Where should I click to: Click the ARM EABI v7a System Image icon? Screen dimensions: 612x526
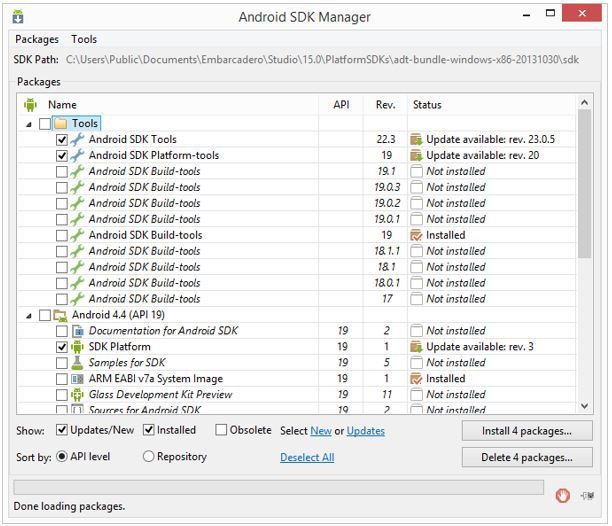[x=77, y=379]
